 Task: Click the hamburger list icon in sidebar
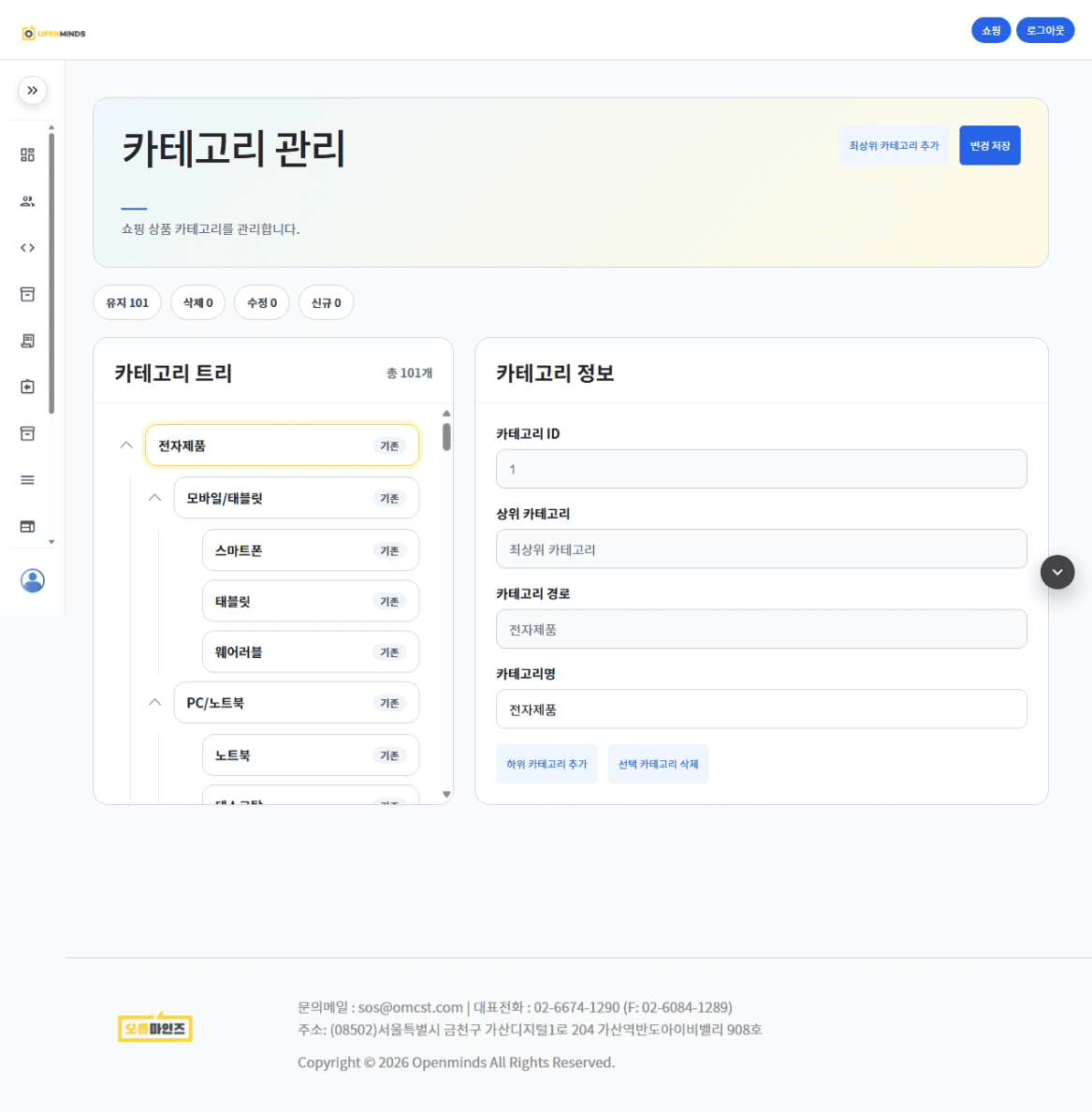click(x=28, y=480)
